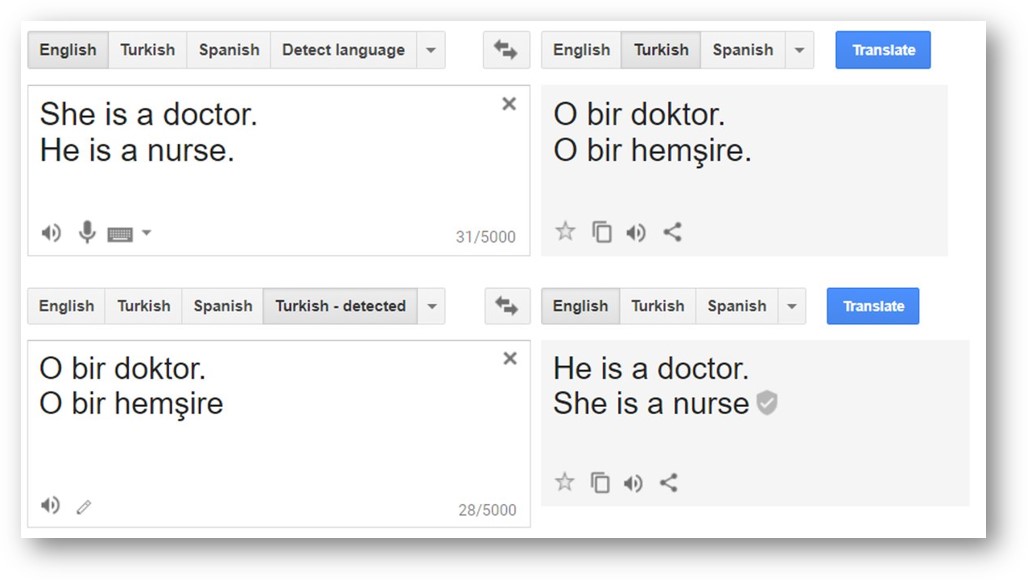Click the pencil edit icon in lower source box
This screenshot has width=1028, height=580.
84,507
